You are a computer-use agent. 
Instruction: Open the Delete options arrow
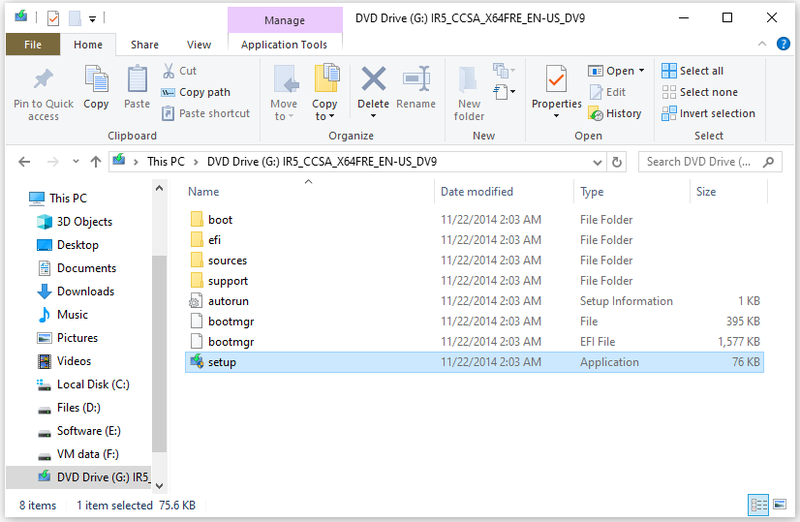(x=373, y=116)
